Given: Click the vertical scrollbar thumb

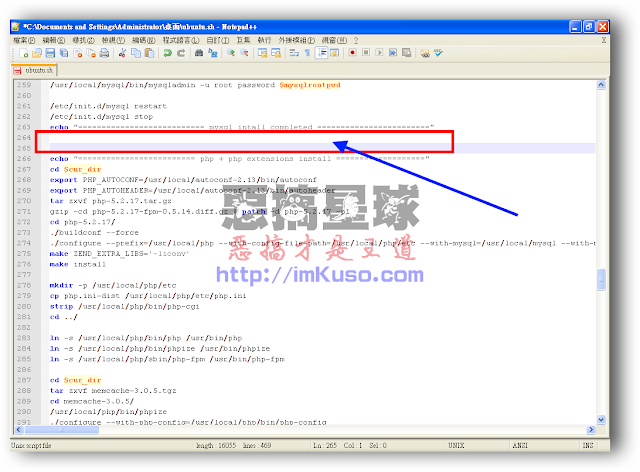Looking at the screenshot, I should [x=601, y=279].
